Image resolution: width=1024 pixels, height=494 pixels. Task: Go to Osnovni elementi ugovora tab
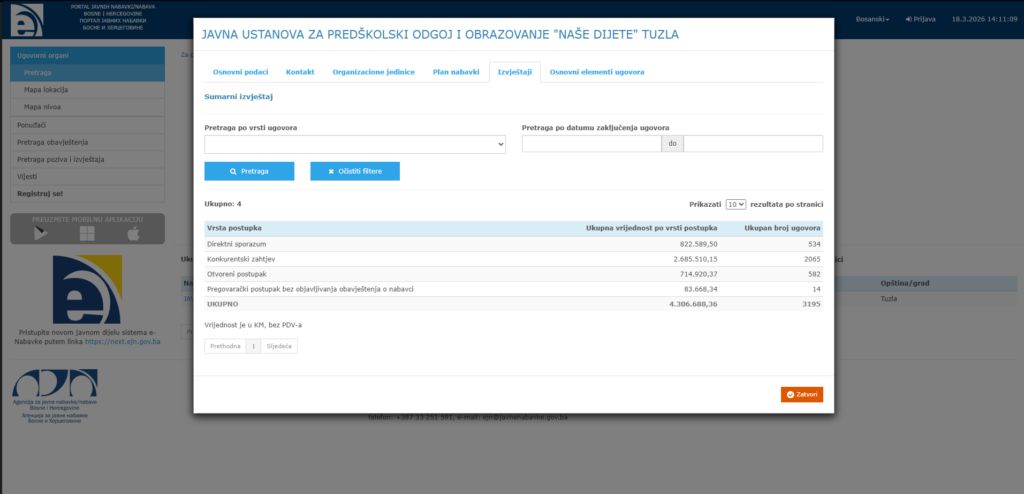(597, 72)
